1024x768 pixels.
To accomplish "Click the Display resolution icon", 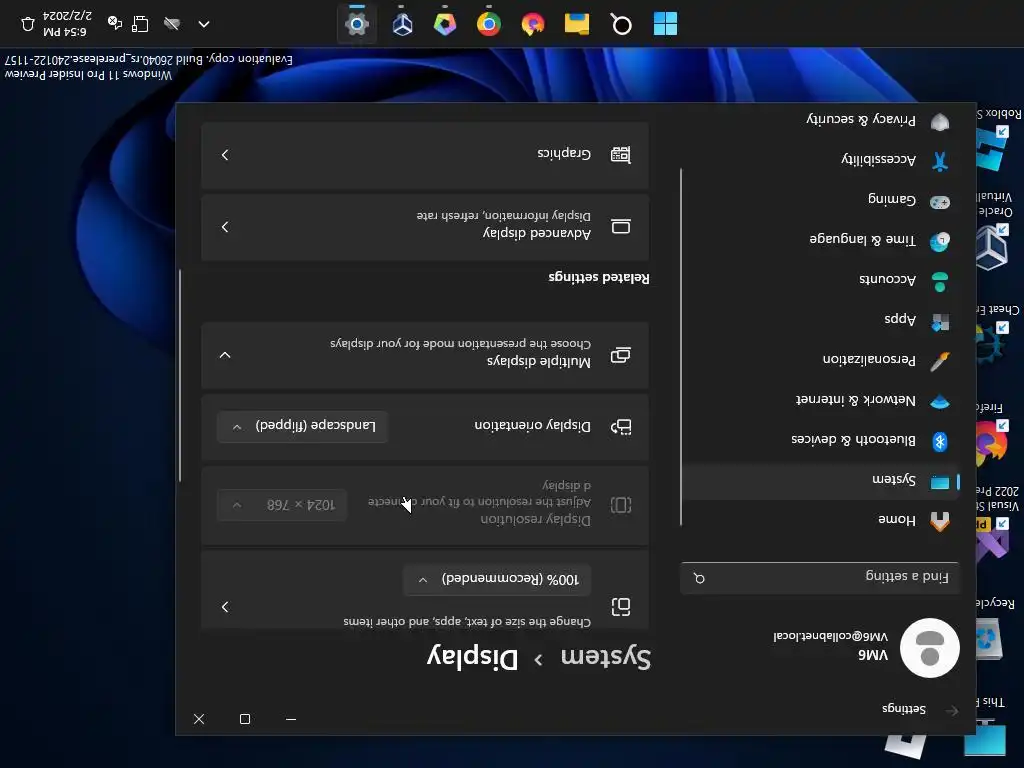I will [620, 505].
